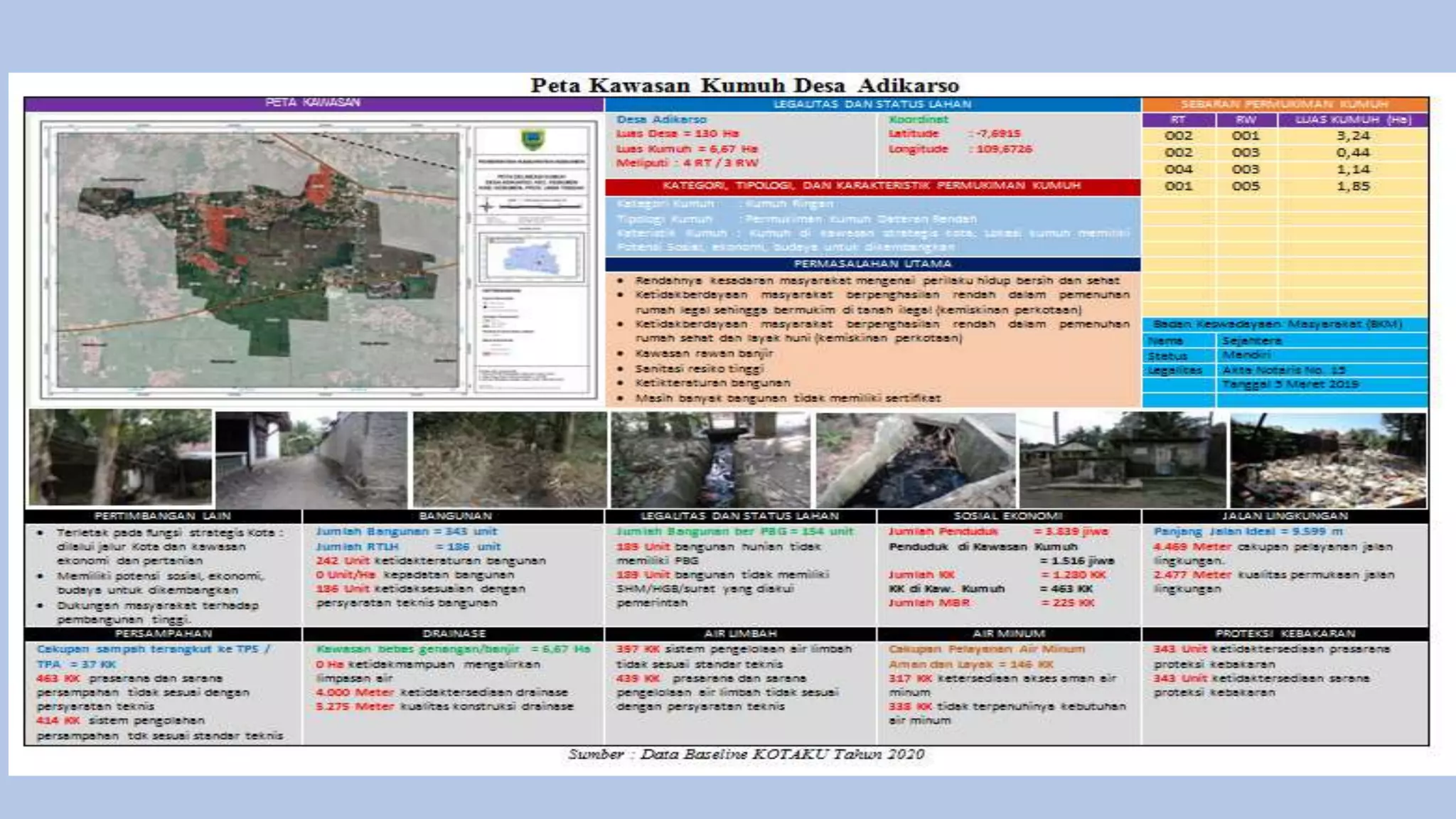The image size is (1456, 819).
Task: Click the north arrow compass on map legend
Action: pyautogui.click(x=487, y=207)
